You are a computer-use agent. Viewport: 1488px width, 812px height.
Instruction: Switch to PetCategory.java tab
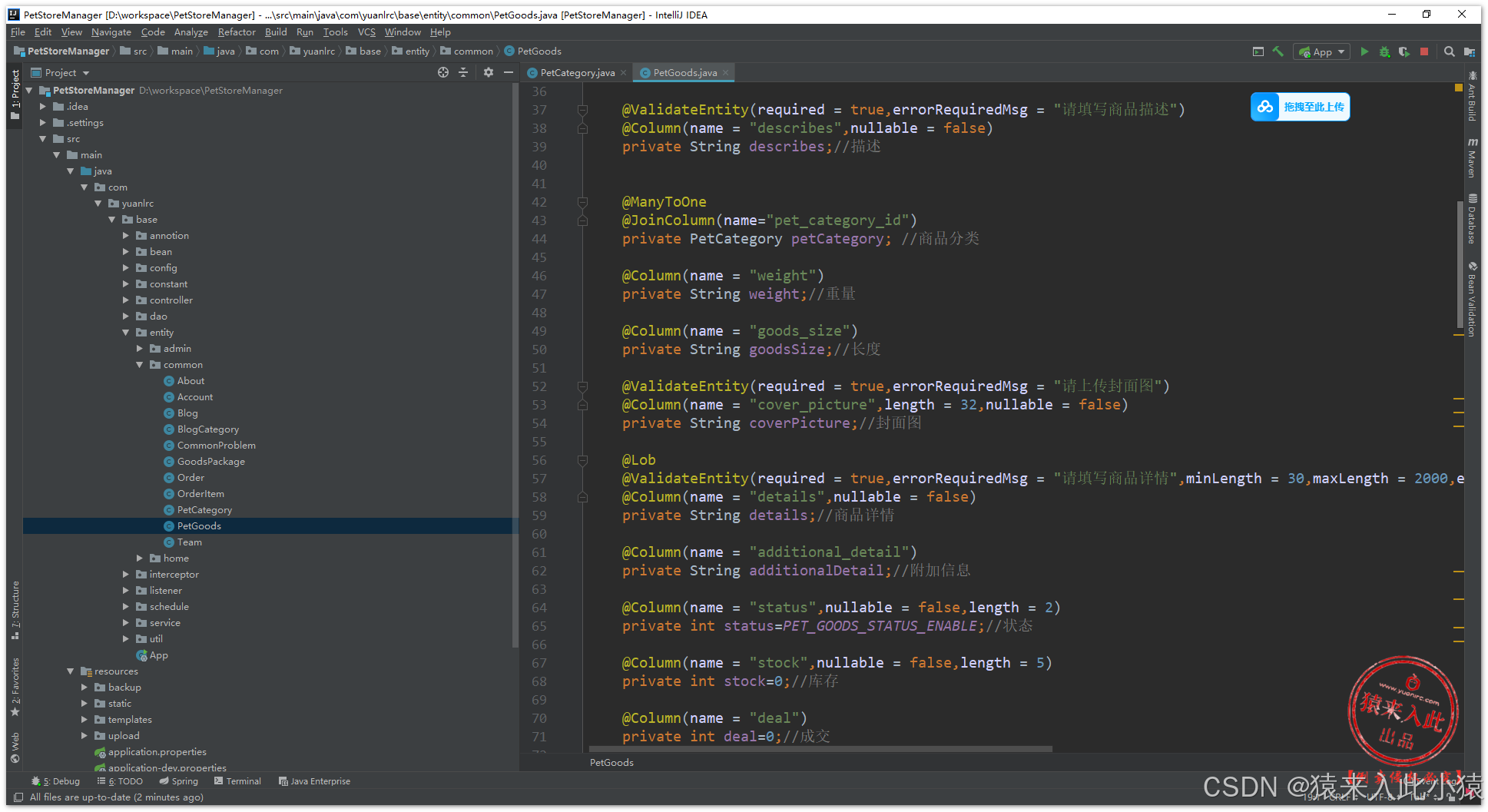pos(576,73)
